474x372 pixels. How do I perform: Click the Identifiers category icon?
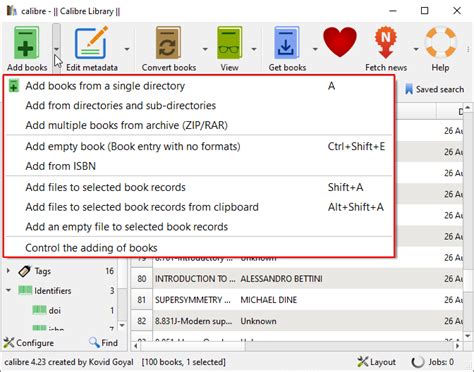point(25,290)
